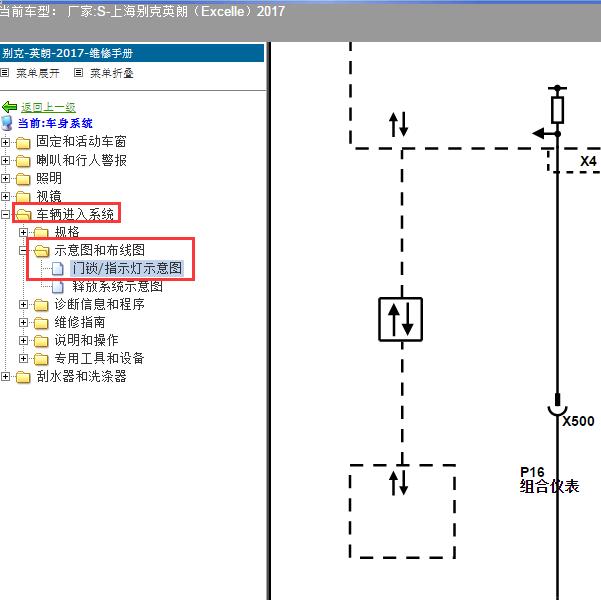
Task: Click the 视镜 folder icon
Action: click(23, 197)
